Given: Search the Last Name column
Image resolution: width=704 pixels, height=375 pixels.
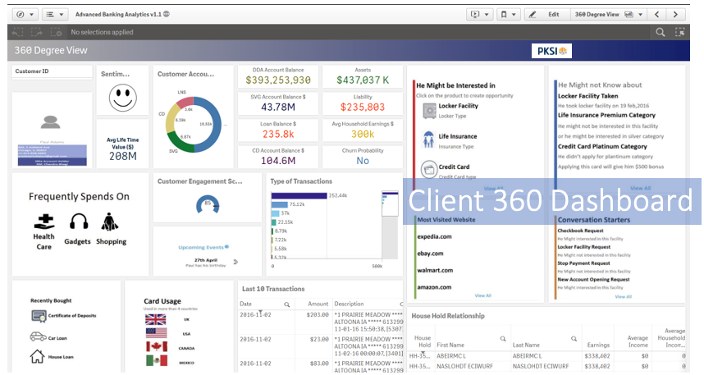Looking at the screenshot, I should pyautogui.click(x=574, y=339).
